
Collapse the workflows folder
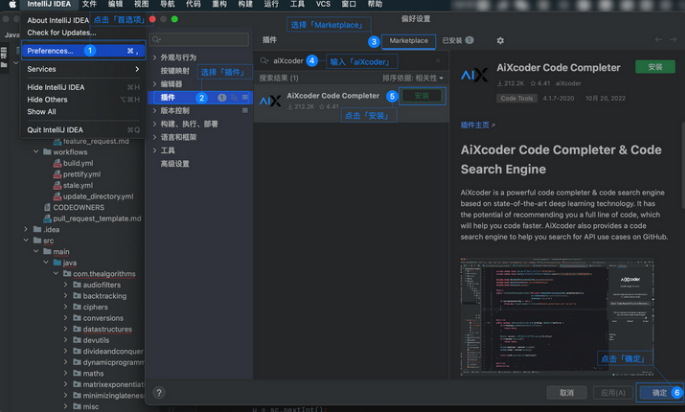tap(36, 152)
